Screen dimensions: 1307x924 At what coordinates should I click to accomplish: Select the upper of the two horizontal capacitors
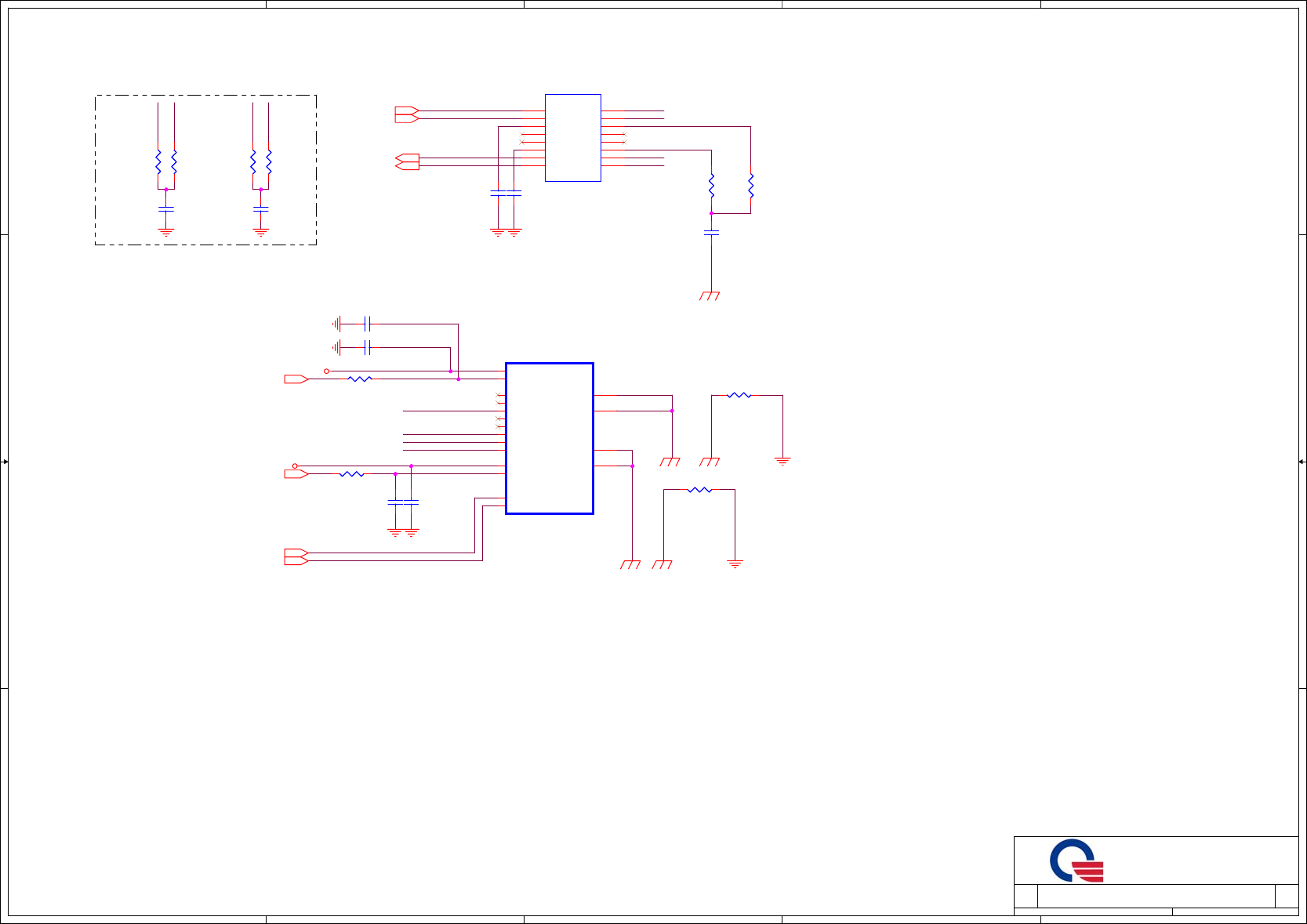click(367, 324)
